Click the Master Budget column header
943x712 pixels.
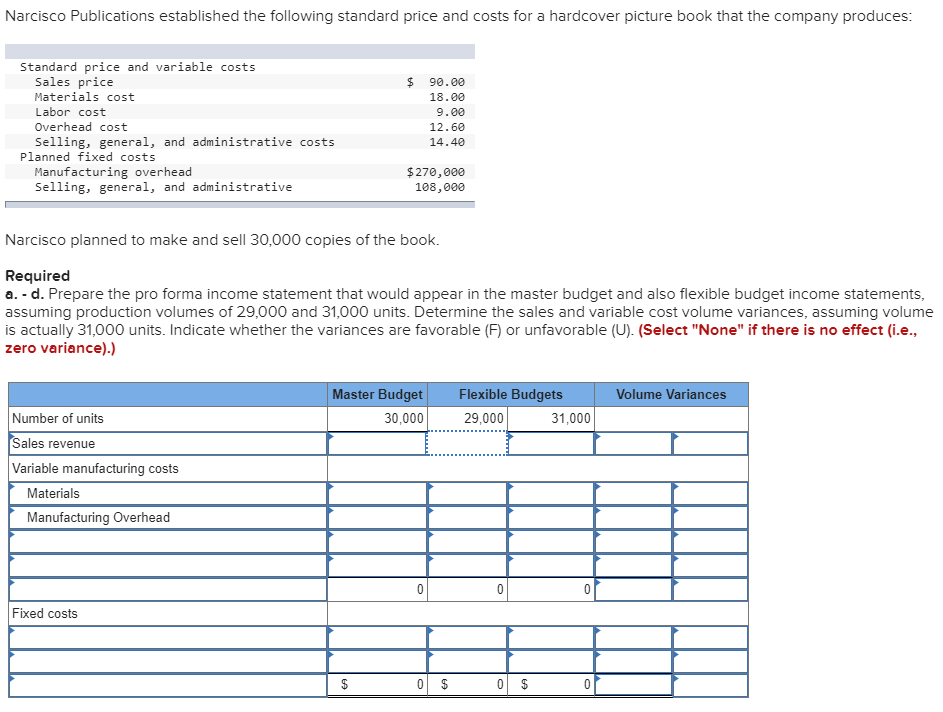[377, 394]
